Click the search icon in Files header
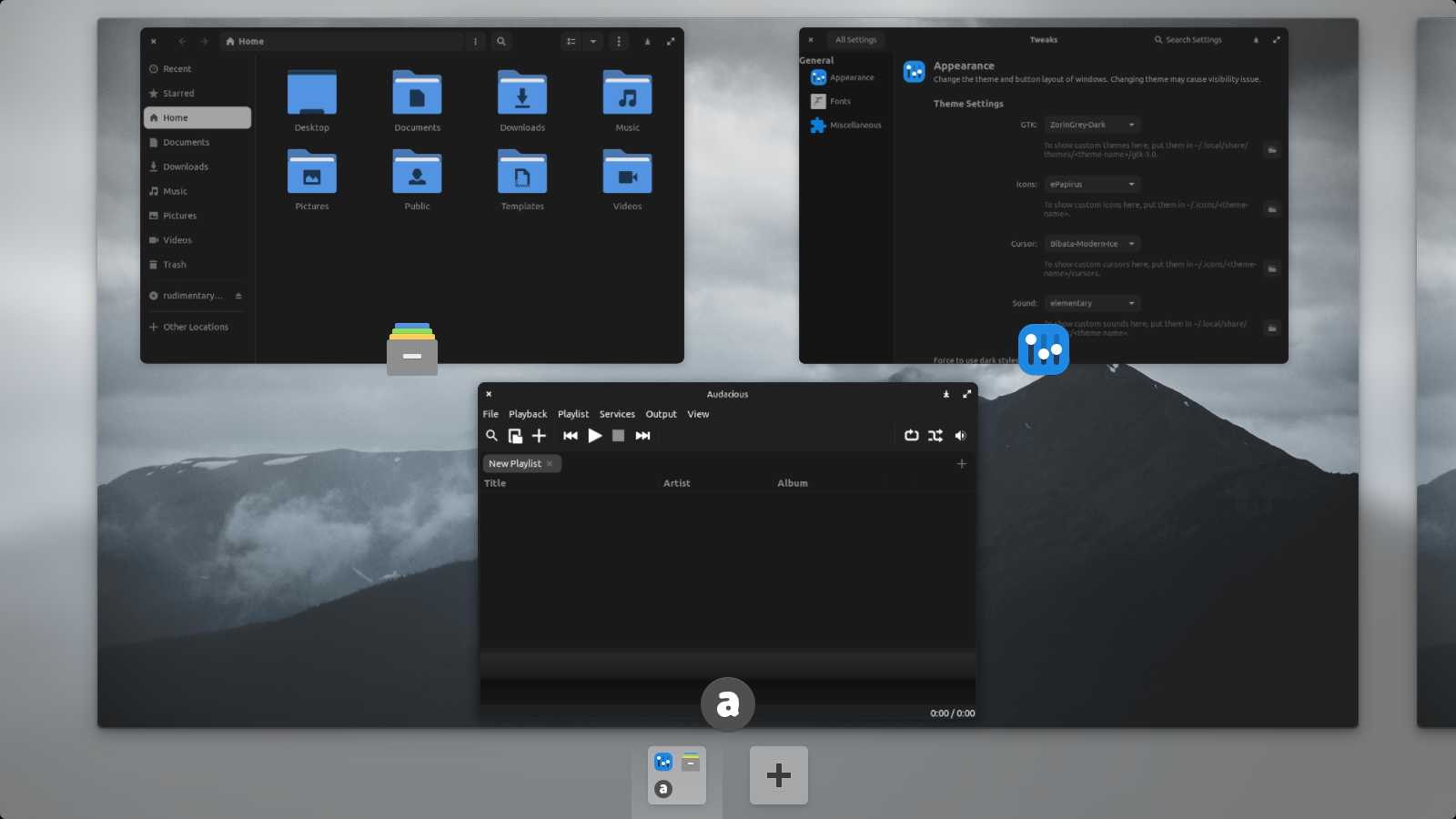 501,41
